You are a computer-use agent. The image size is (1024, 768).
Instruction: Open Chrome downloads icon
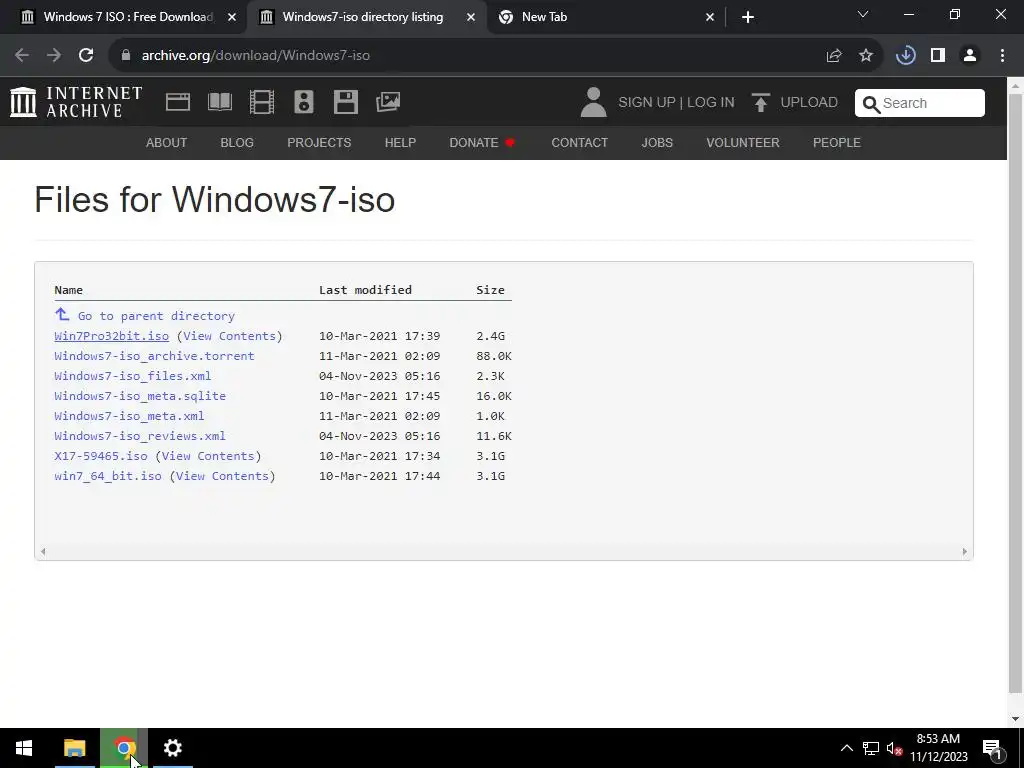tap(906, 56)
